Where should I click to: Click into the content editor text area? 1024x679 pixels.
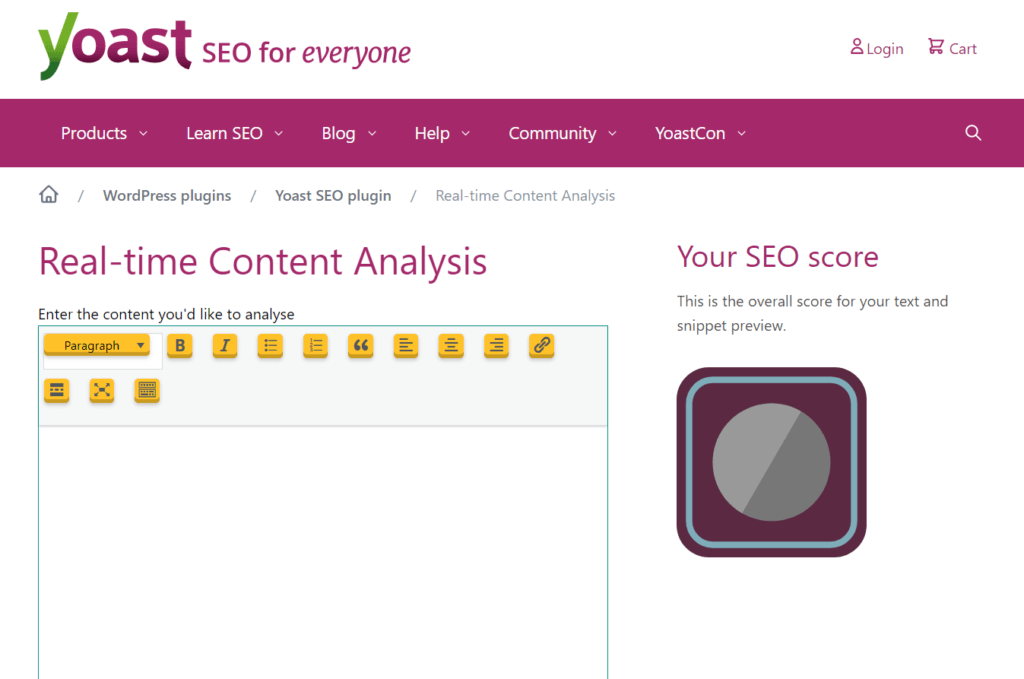click(x=323, y=552)
